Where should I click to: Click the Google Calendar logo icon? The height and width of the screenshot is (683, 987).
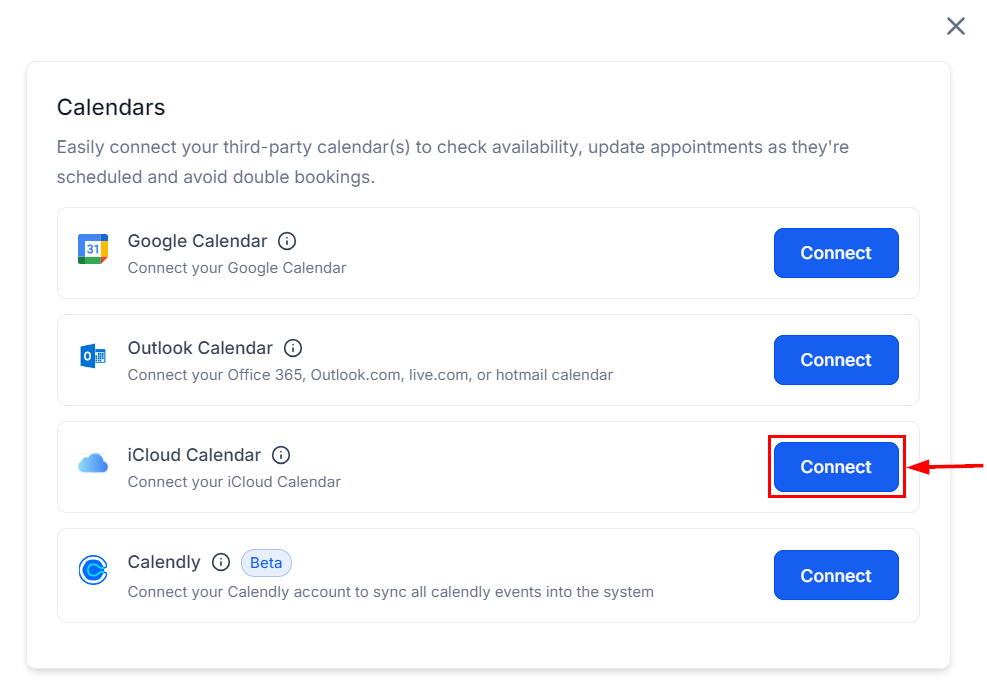(92, 248)
